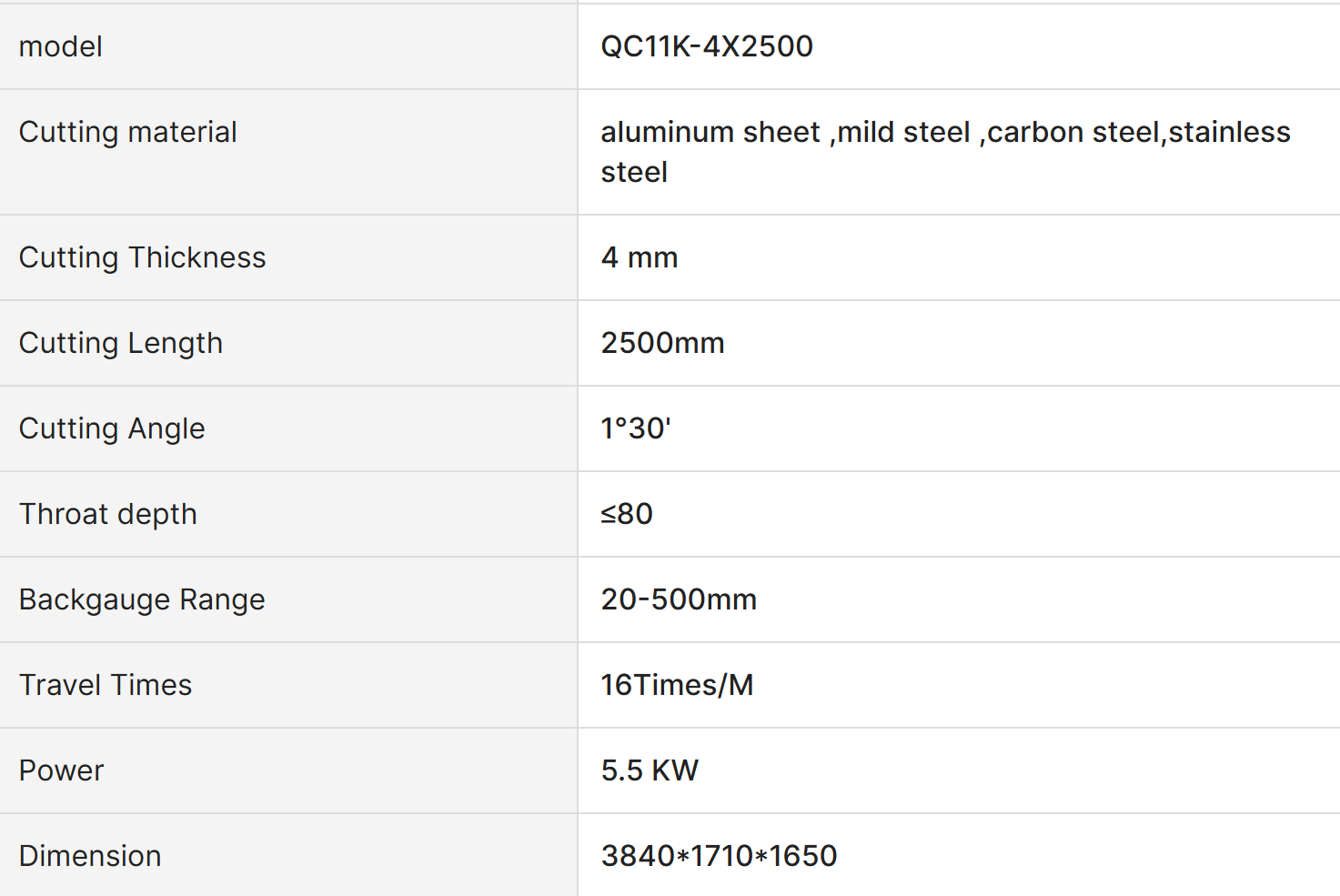Select the 3840*1710*1650 dimension value
This screenshot has width=1340, height=896.
pos(720,856)
